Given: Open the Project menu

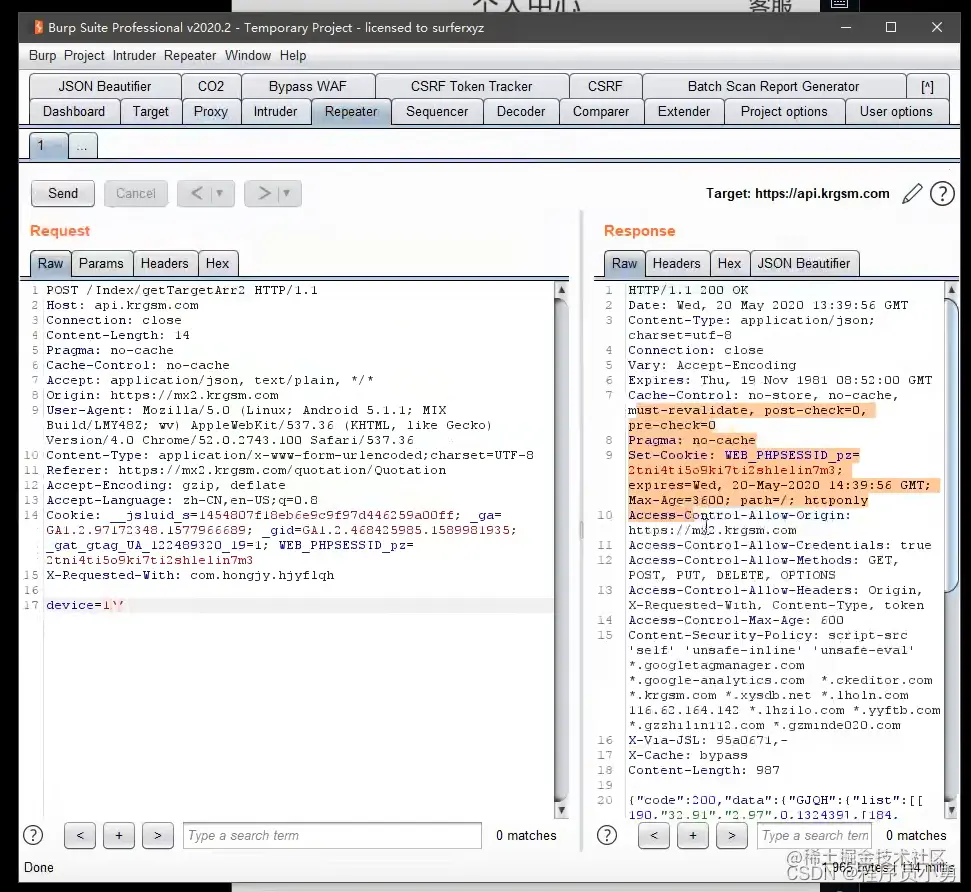Looking at the screenshot, I should (84, 56).
